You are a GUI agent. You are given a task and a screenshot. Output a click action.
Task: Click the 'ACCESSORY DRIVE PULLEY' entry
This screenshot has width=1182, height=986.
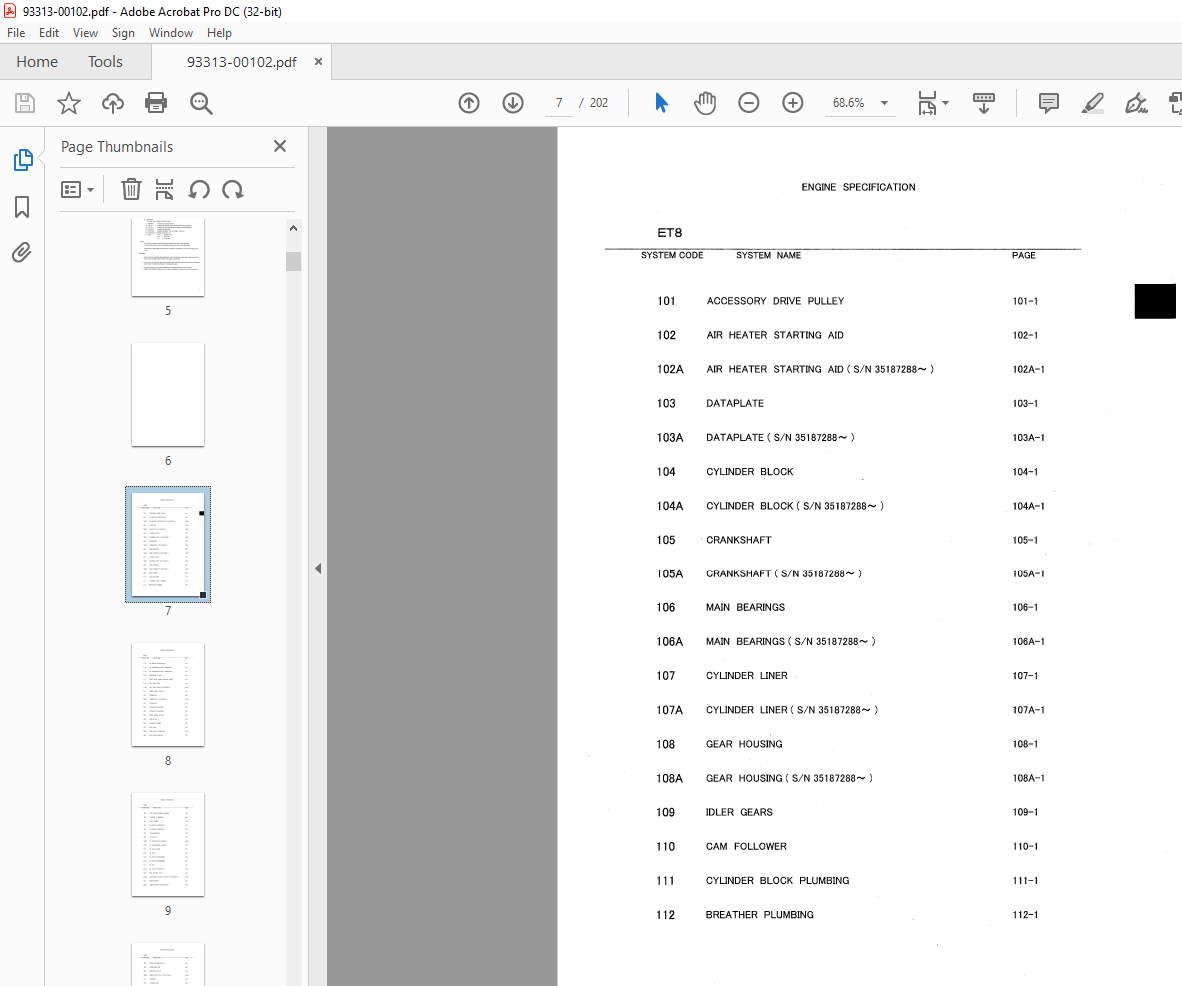(775, 301)
